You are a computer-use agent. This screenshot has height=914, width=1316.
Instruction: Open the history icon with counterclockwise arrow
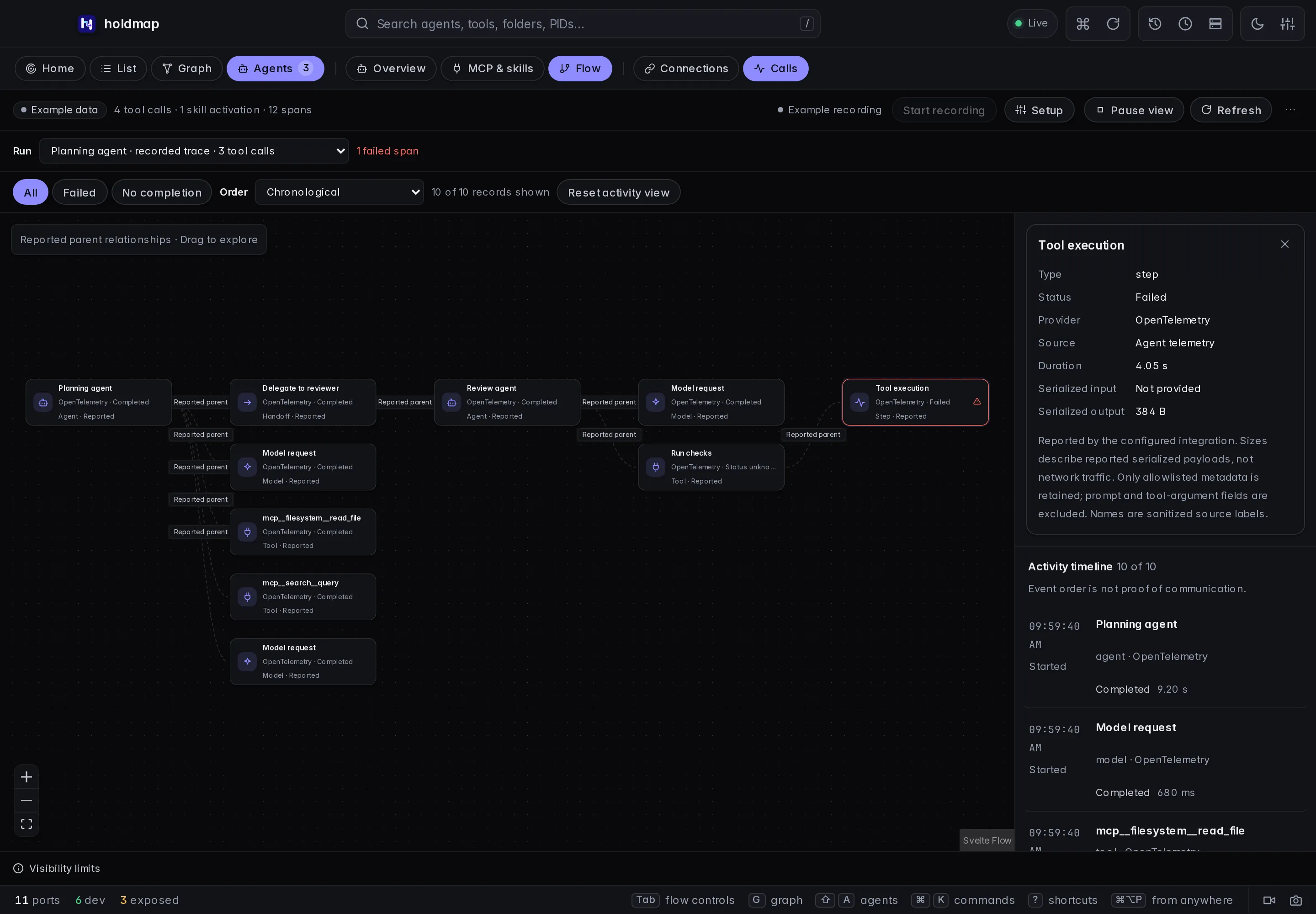coord(1155,23)
